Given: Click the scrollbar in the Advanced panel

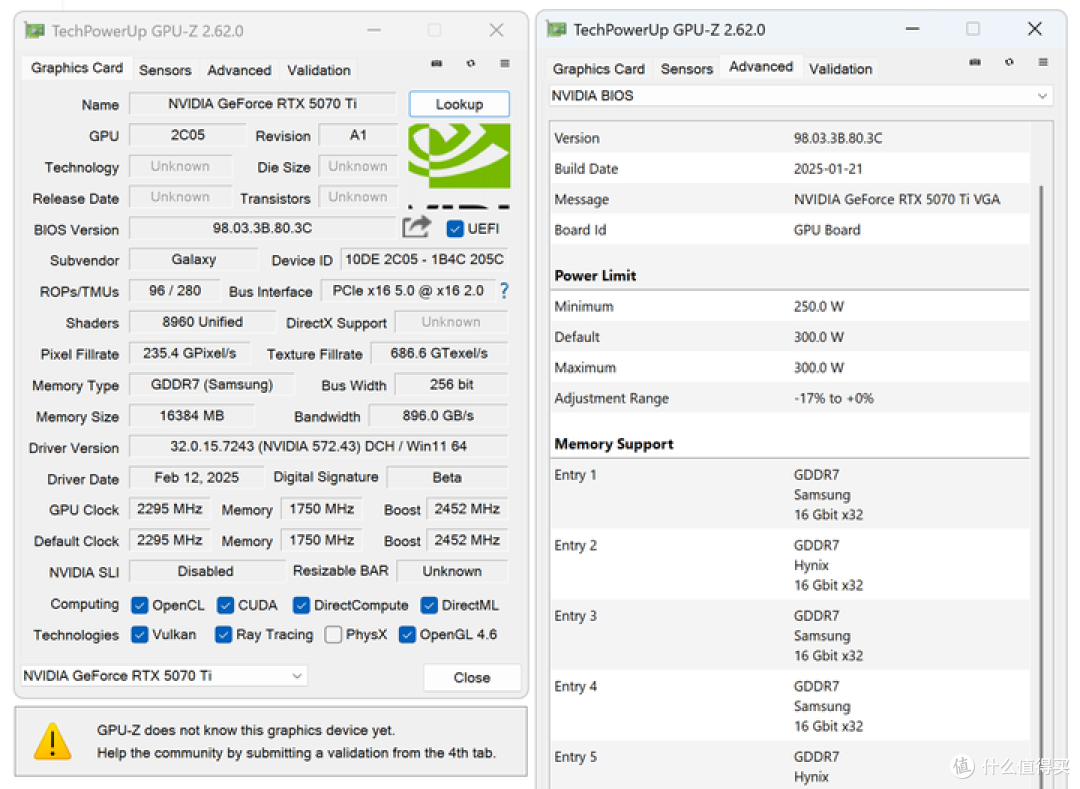Looking at the screenshot, I should click(x=1041, y=482).
